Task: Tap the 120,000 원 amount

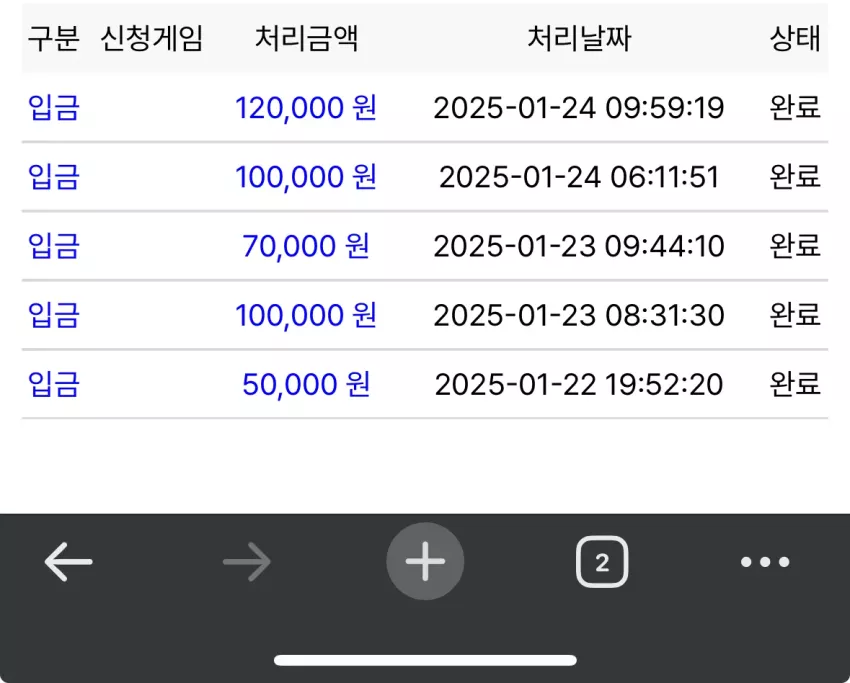Action: point(306,107)
